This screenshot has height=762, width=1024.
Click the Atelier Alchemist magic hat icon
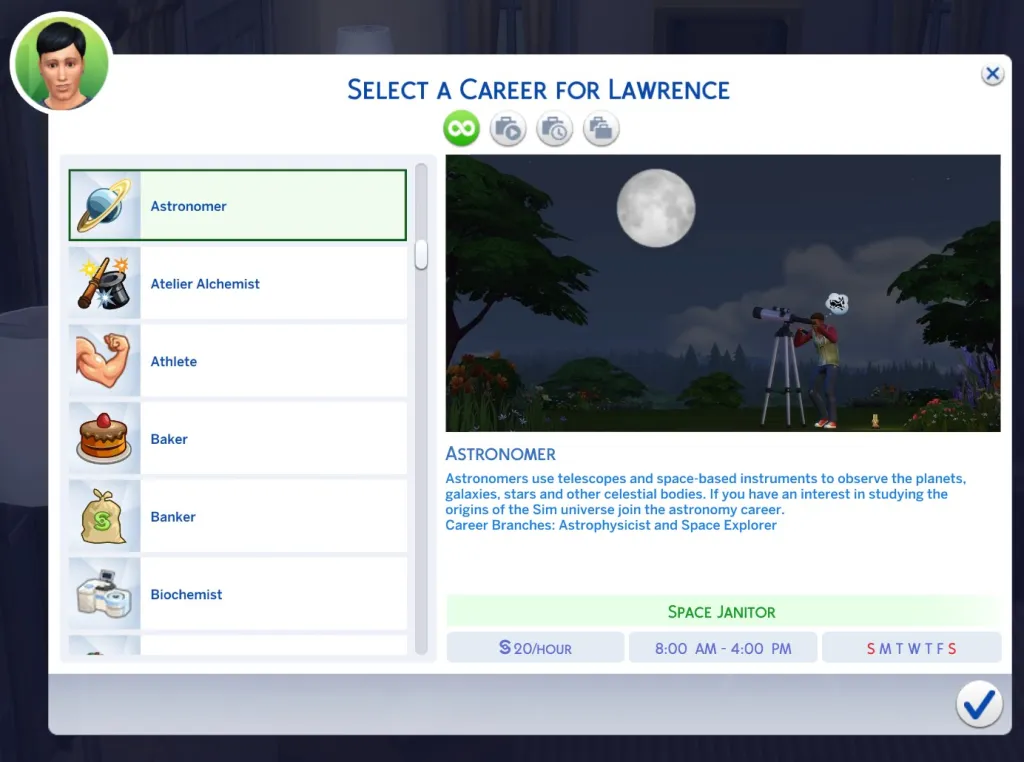(104, 284)
